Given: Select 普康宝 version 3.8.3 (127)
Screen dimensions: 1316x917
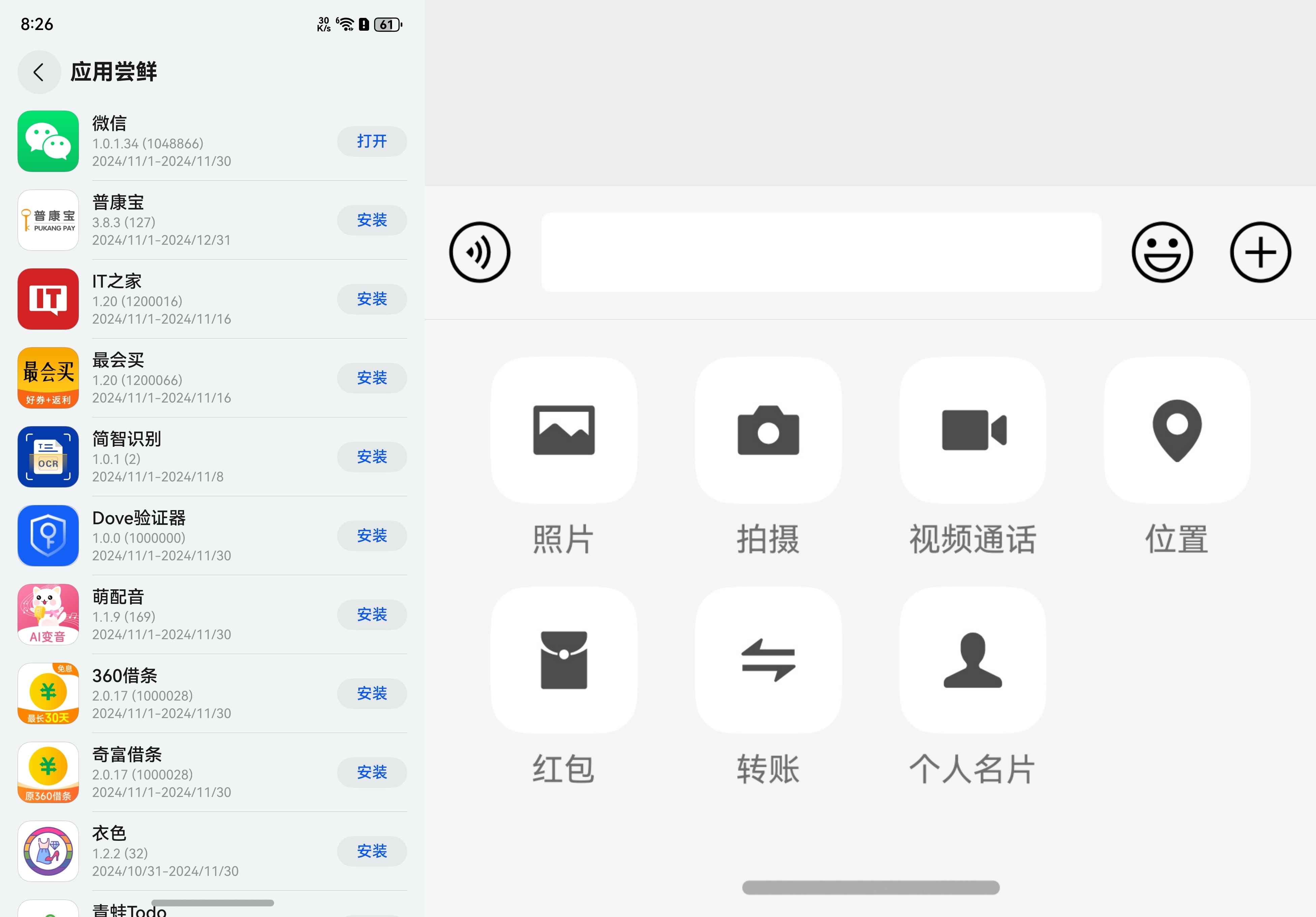Looking at the screenshot, I should tap(124, 223).
